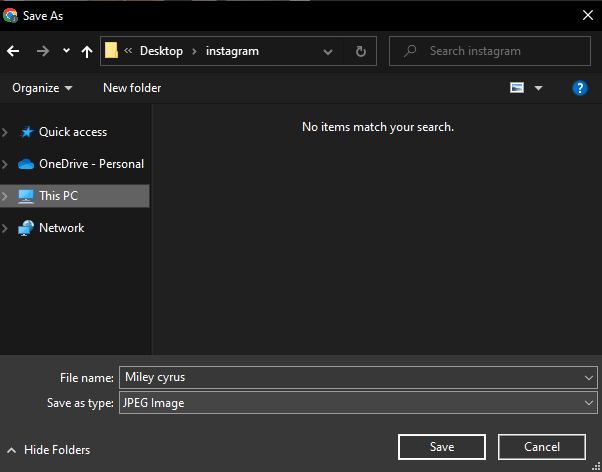Image resolution: width=602 pixels, height=472 pixels.
Task: Select This PC in navigation pane
Action: click(x=58, y=196)
